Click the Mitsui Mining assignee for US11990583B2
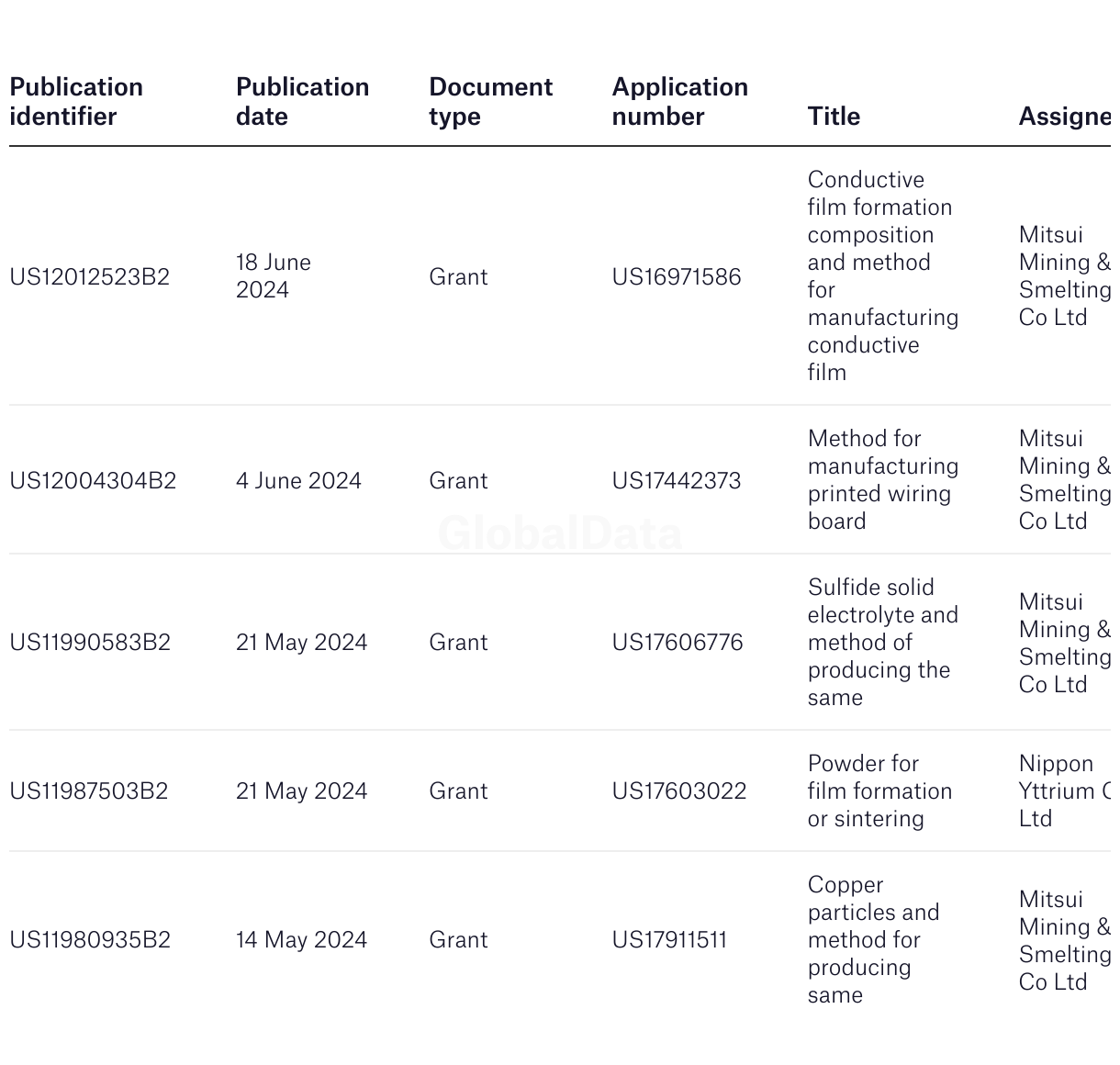 pyautogui.click(x=1065, y=644)
